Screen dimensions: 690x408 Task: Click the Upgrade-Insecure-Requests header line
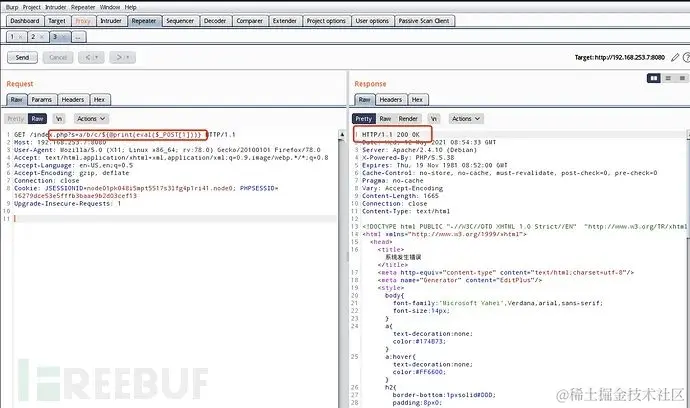[x=67, y=203]
